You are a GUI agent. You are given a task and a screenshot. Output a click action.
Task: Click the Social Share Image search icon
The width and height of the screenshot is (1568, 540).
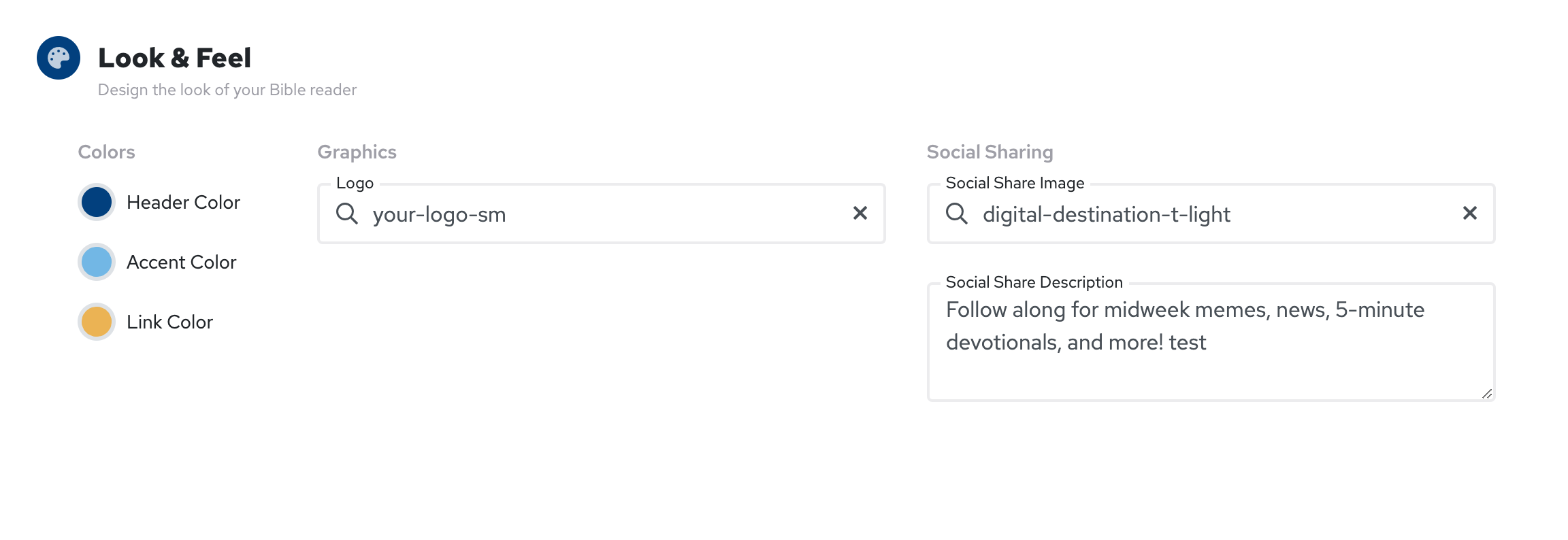point(957,214)
